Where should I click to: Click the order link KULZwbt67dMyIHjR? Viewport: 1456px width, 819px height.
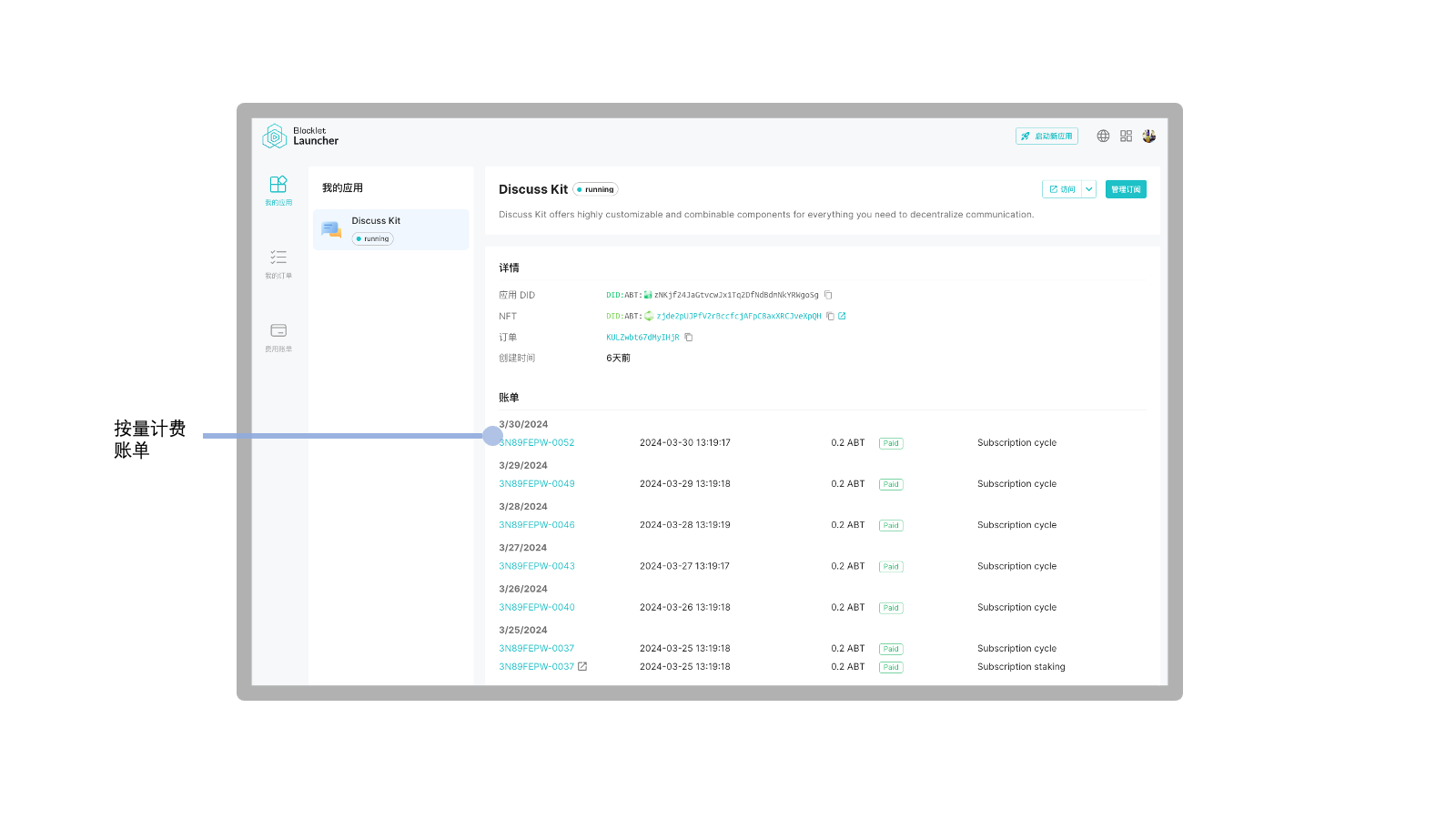coord(642,338)
